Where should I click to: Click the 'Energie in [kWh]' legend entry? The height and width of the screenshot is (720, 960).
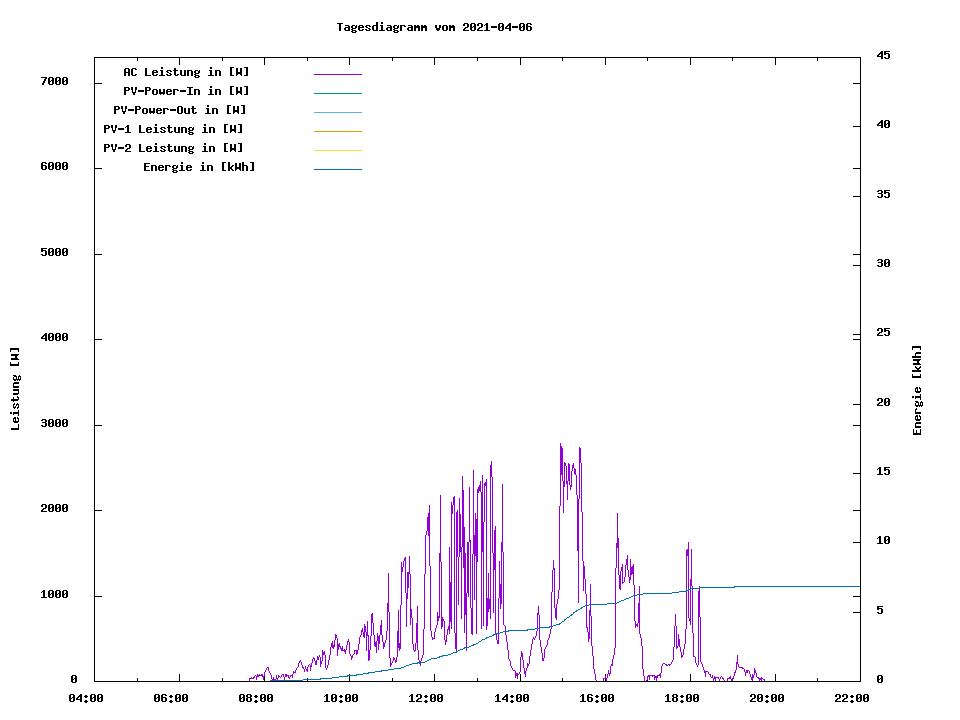[199, 167]
